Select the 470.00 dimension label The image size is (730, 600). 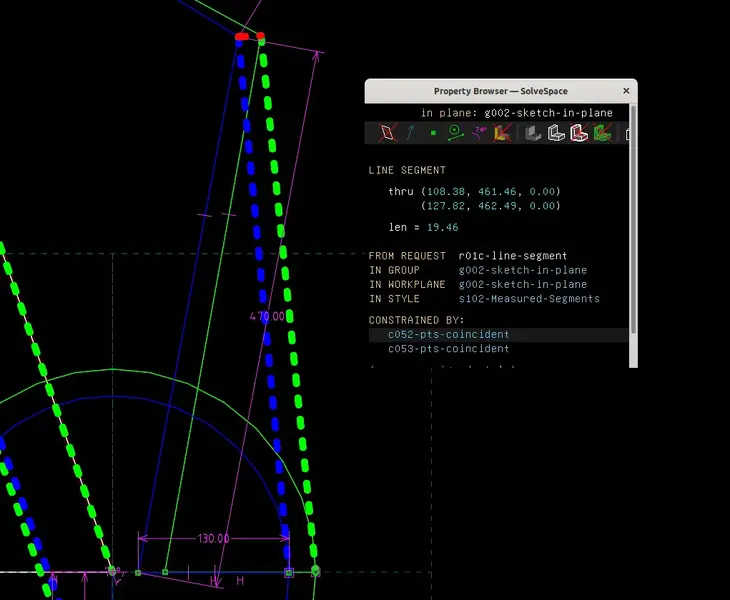[267, 317]
